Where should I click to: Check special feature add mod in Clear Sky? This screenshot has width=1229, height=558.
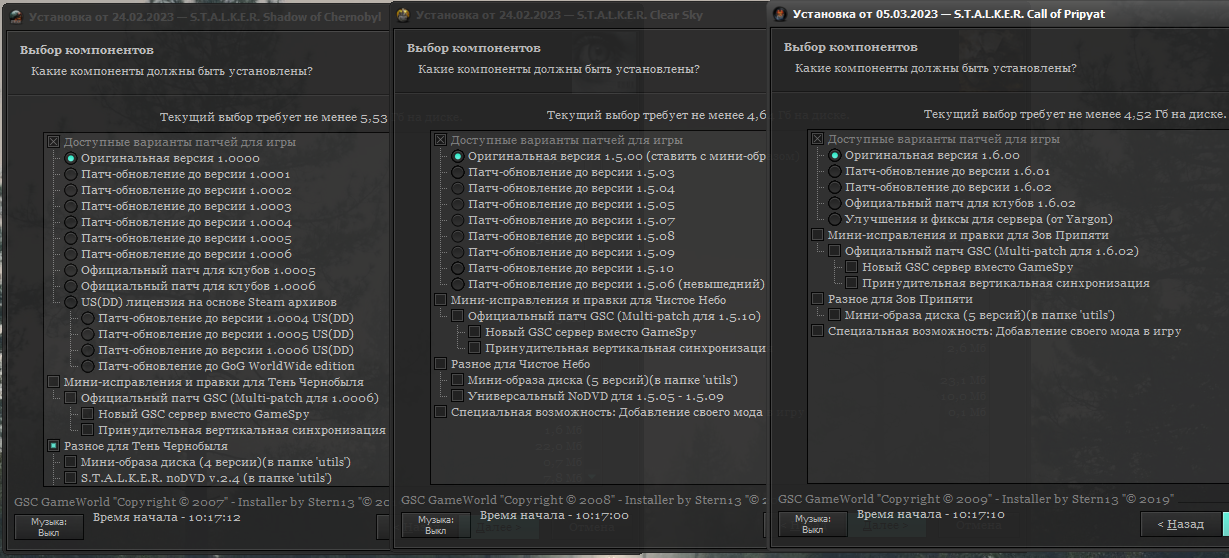pos(441,412)
